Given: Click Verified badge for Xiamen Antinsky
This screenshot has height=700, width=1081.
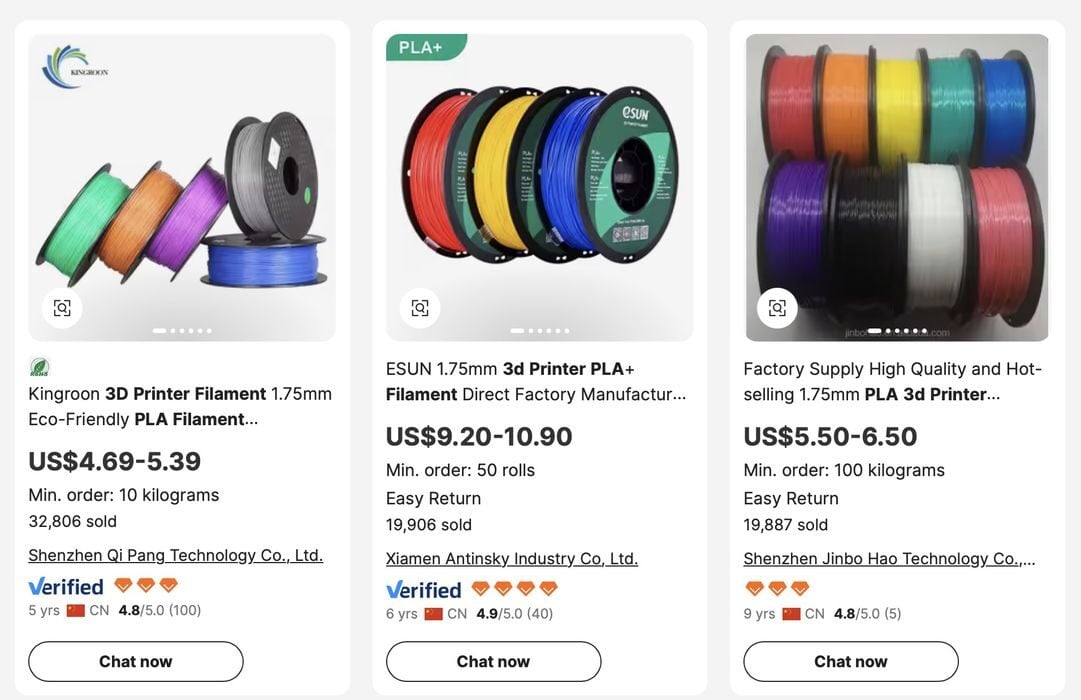Looking at the screenshot, I should [424, 589].
